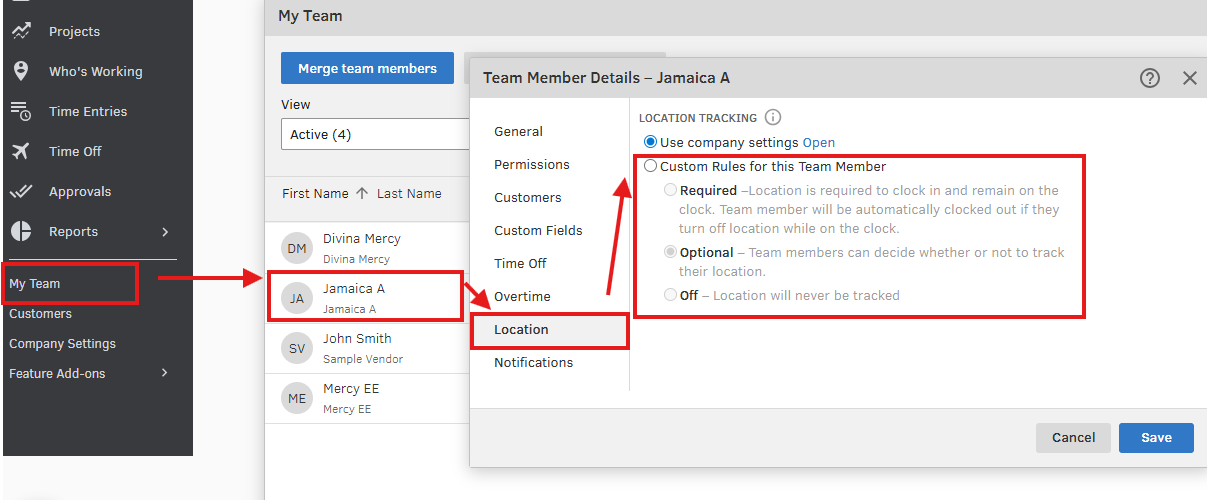Select the Use company settings radio button
Viewport: 1207px width, 500px height.
(x=651, y=142)
